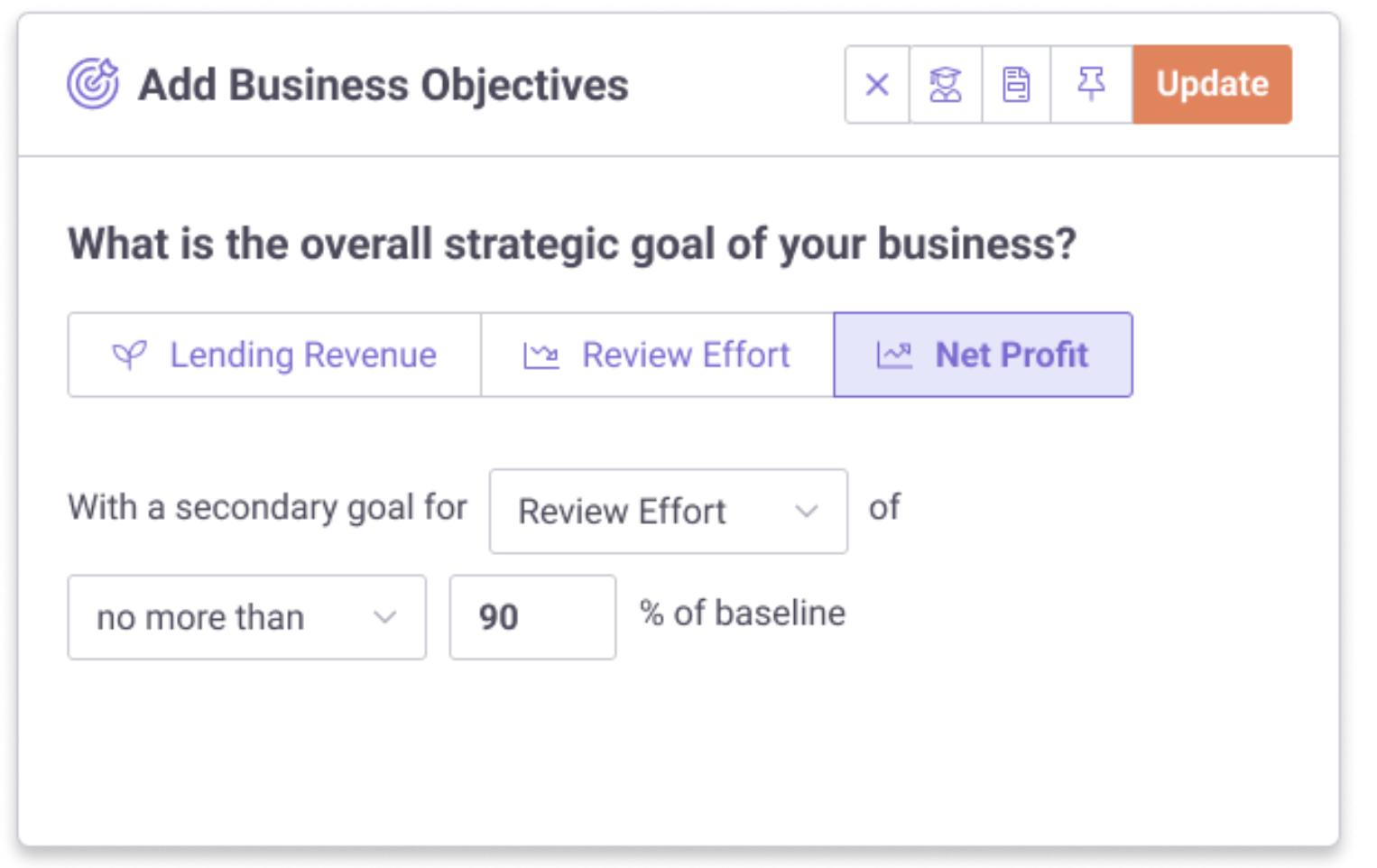
Task: Click the target icon beside the title
Action: coord(93,84)
